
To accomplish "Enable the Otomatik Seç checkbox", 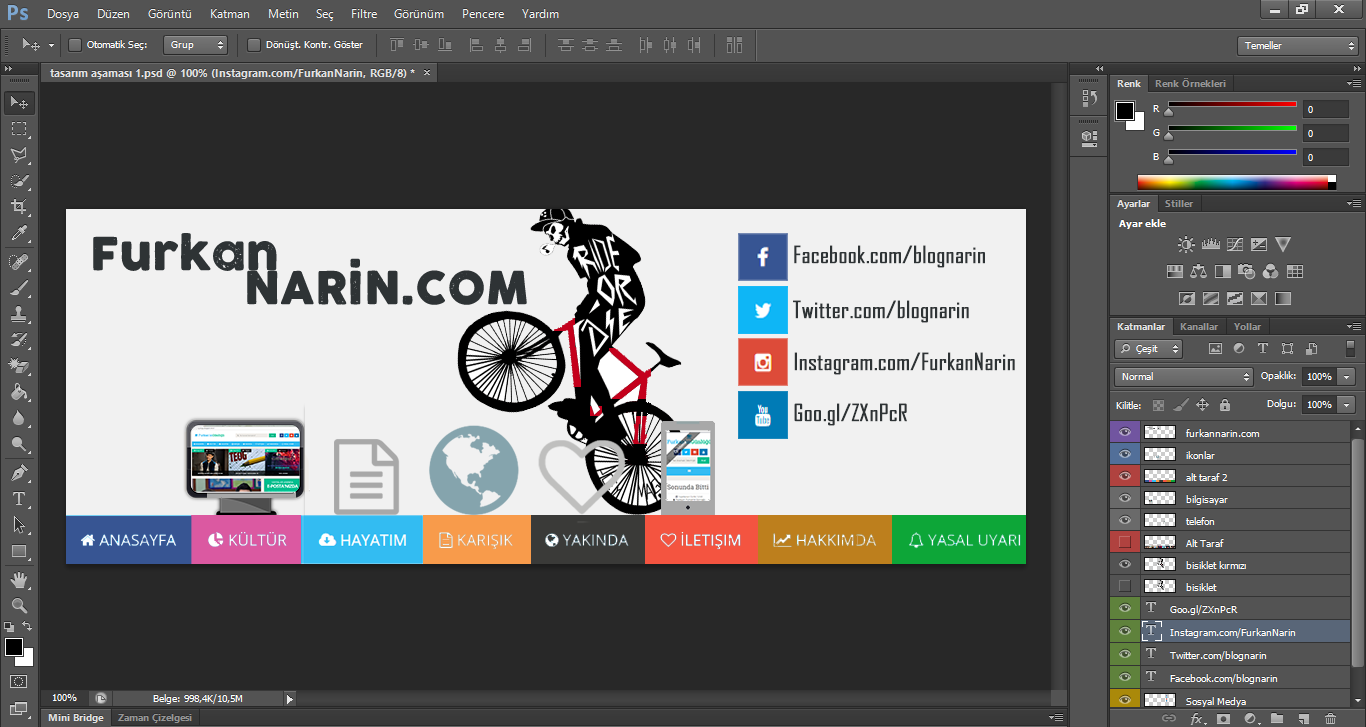I will pos(75,45).
